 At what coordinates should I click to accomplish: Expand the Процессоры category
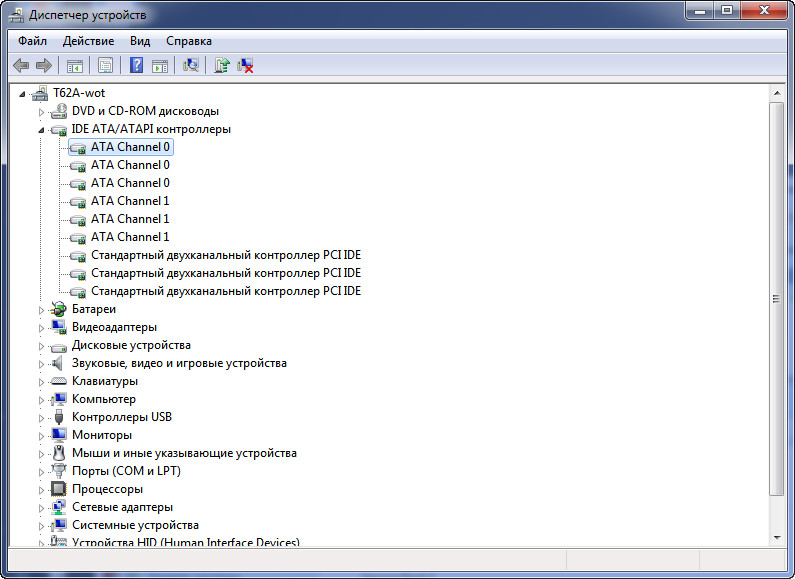42,490
